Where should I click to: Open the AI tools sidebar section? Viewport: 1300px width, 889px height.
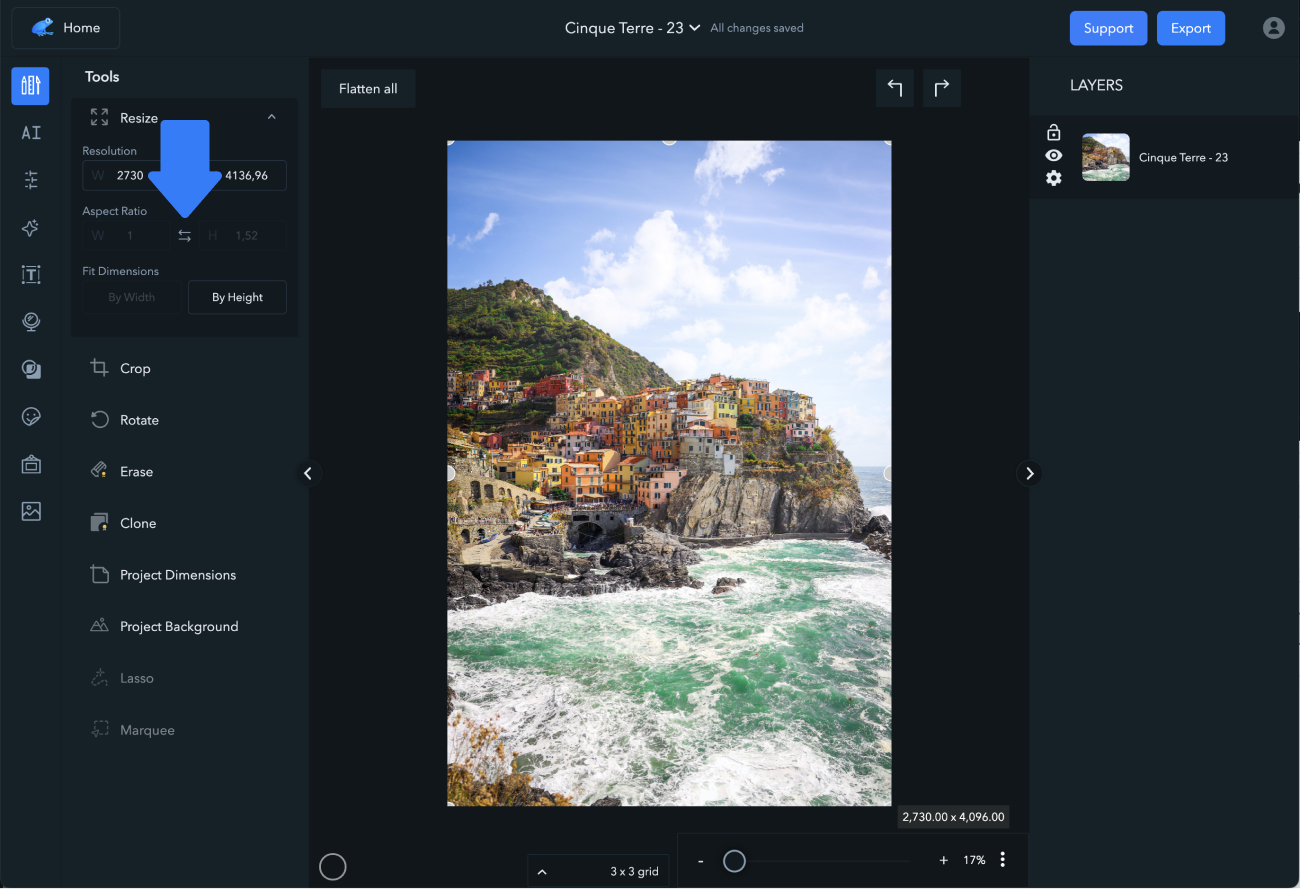(31, 132)
